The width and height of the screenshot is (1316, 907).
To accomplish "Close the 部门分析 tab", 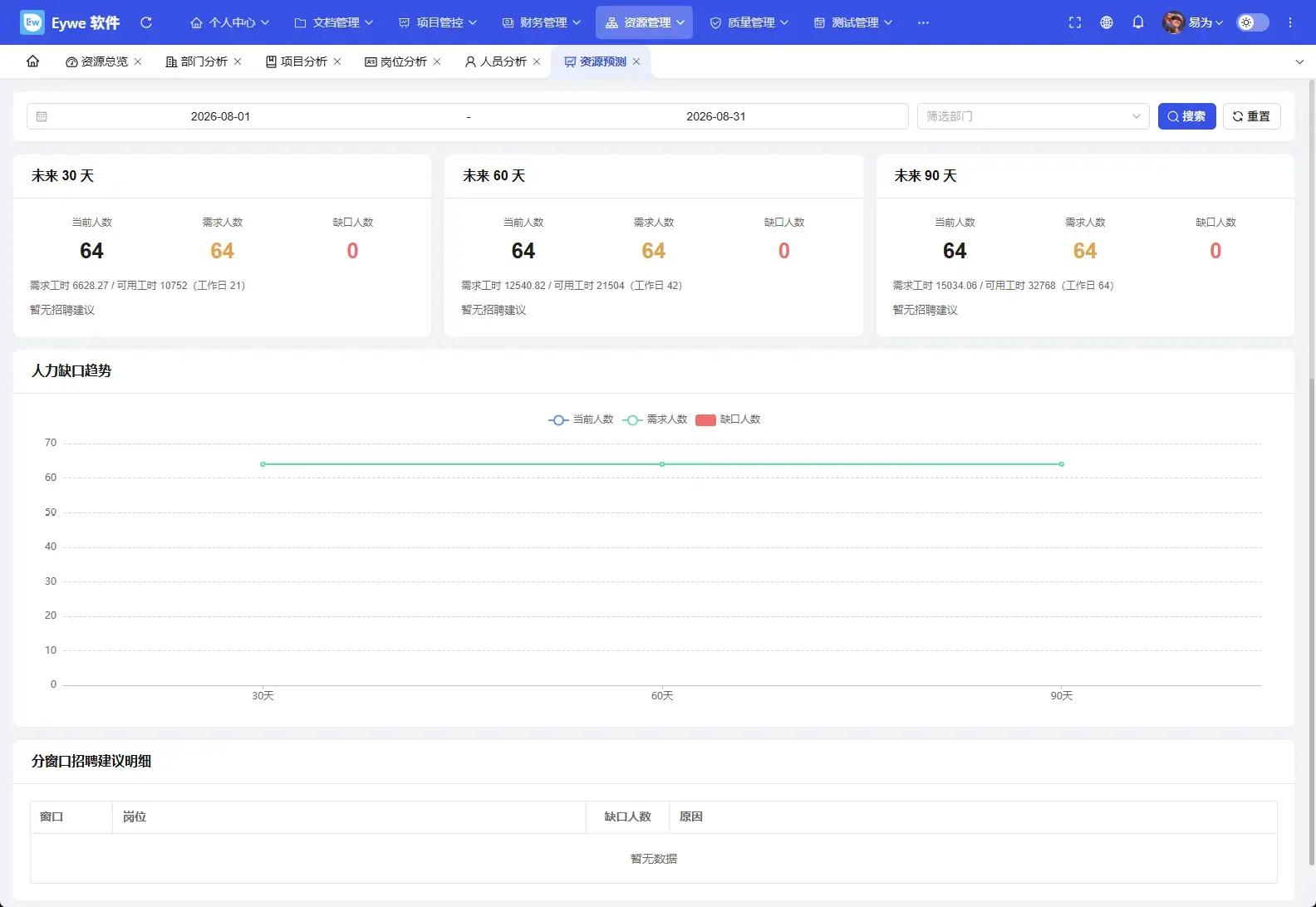I will point(238,61).
